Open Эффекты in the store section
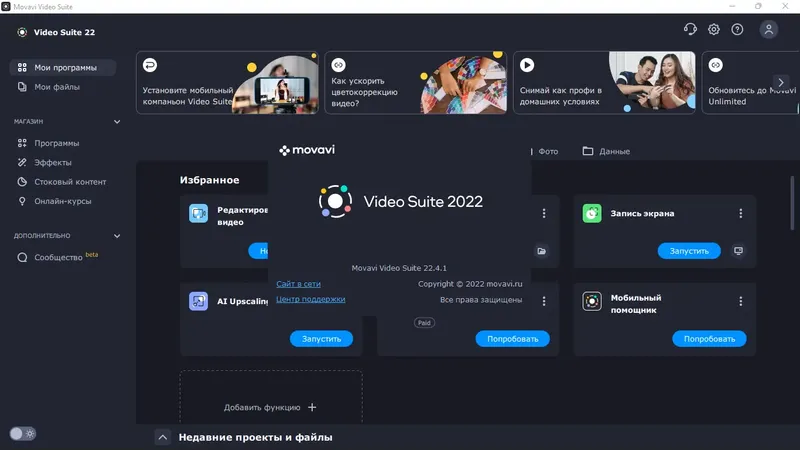This screenshot has width=800, height=450. coord(53,162)
